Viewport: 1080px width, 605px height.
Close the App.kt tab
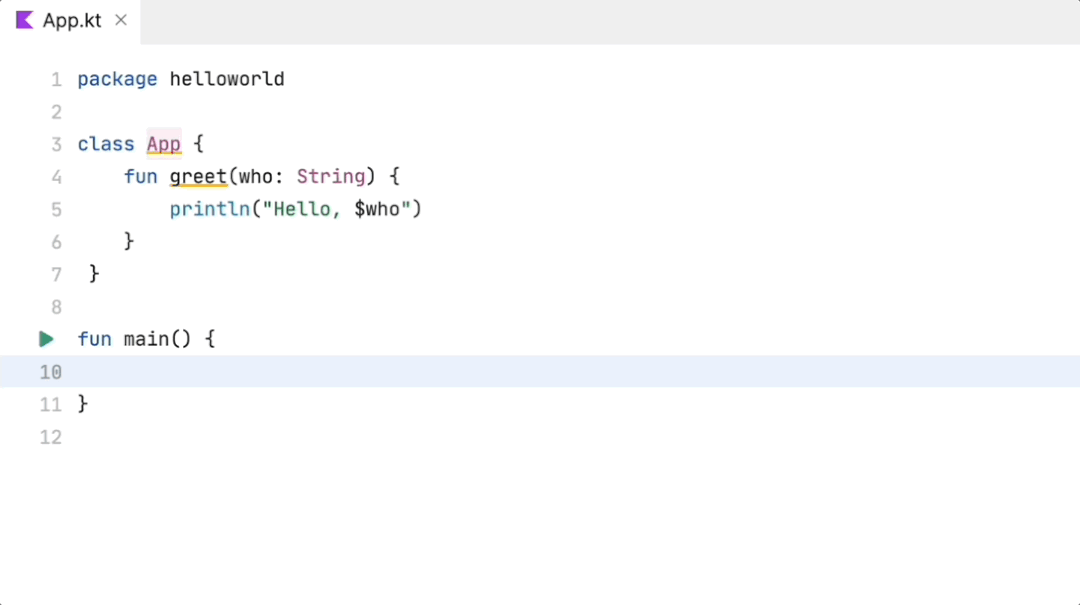tap(121, 21)
